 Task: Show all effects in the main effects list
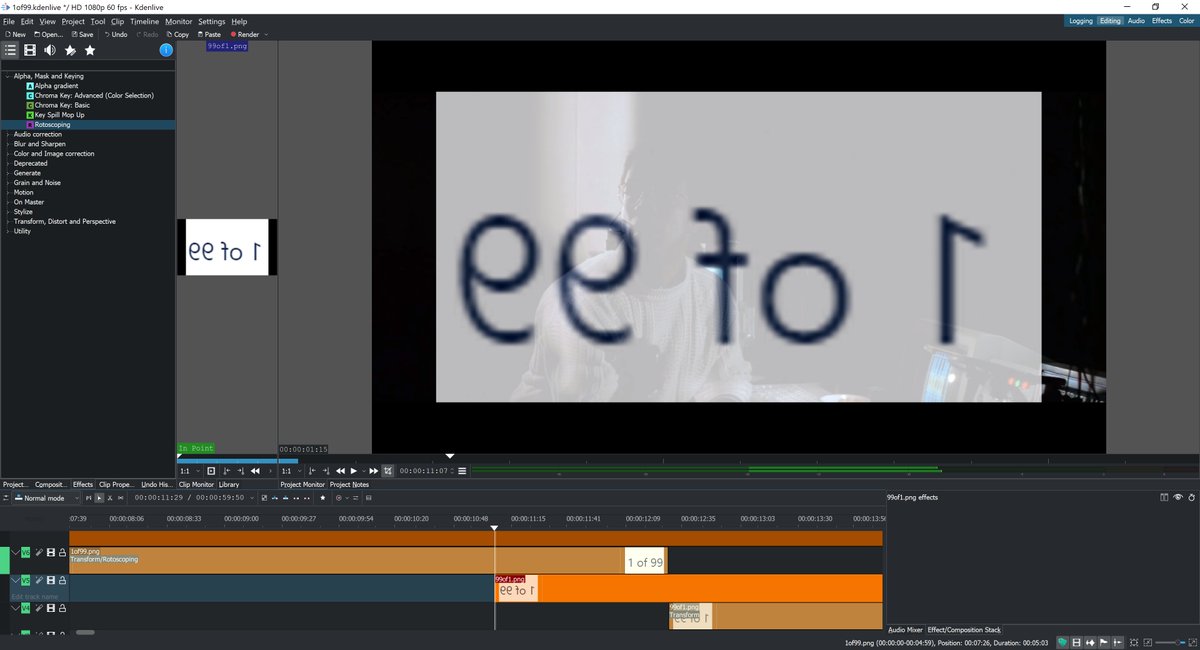10,50
